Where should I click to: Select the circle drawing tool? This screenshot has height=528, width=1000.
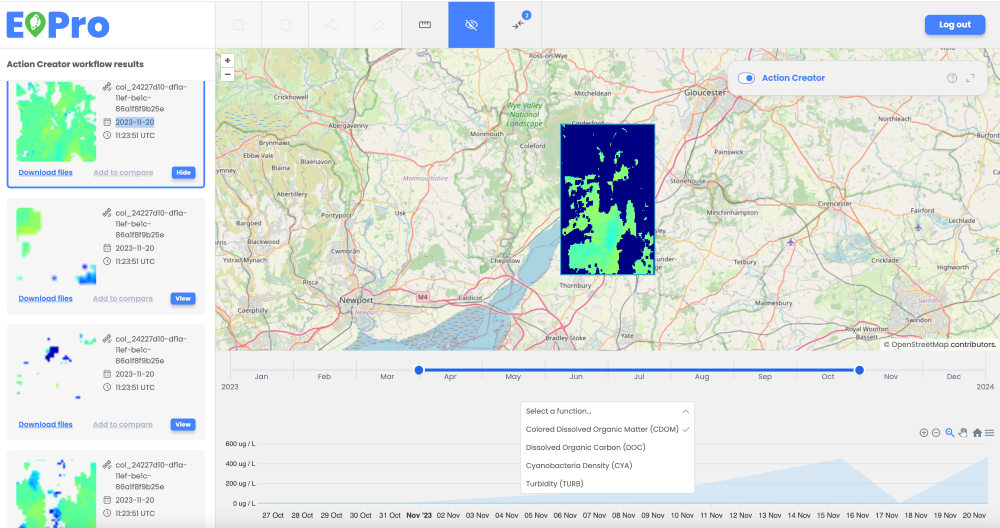click(284, 24)
